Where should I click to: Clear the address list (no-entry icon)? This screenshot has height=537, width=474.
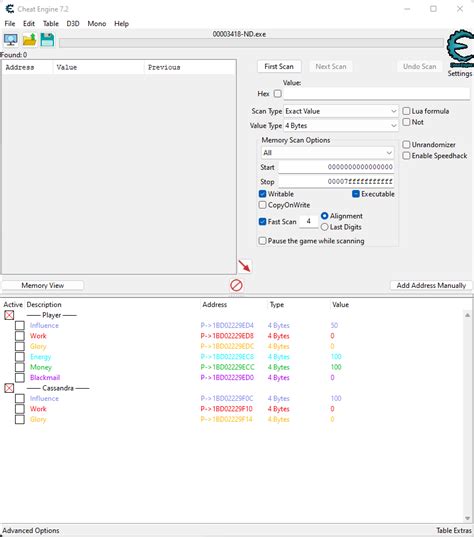click(x=236, y=285)
